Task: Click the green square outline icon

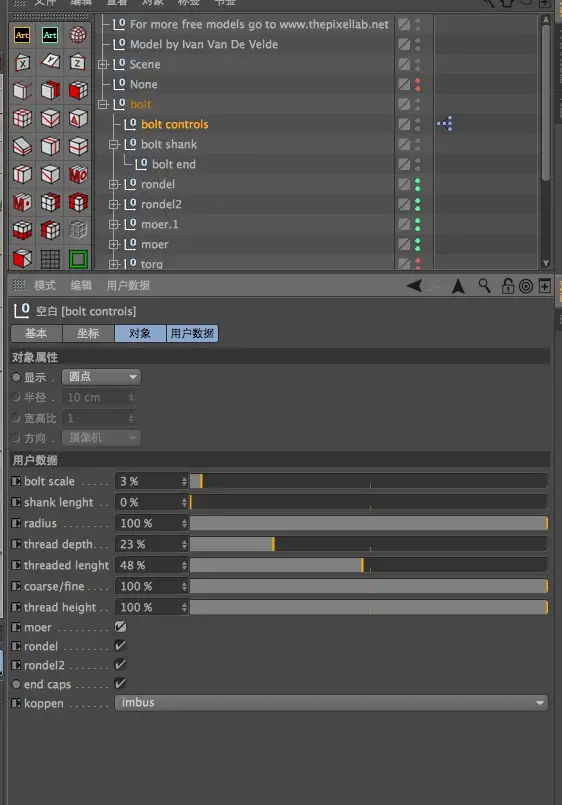Action: click(x=78, y=259)
